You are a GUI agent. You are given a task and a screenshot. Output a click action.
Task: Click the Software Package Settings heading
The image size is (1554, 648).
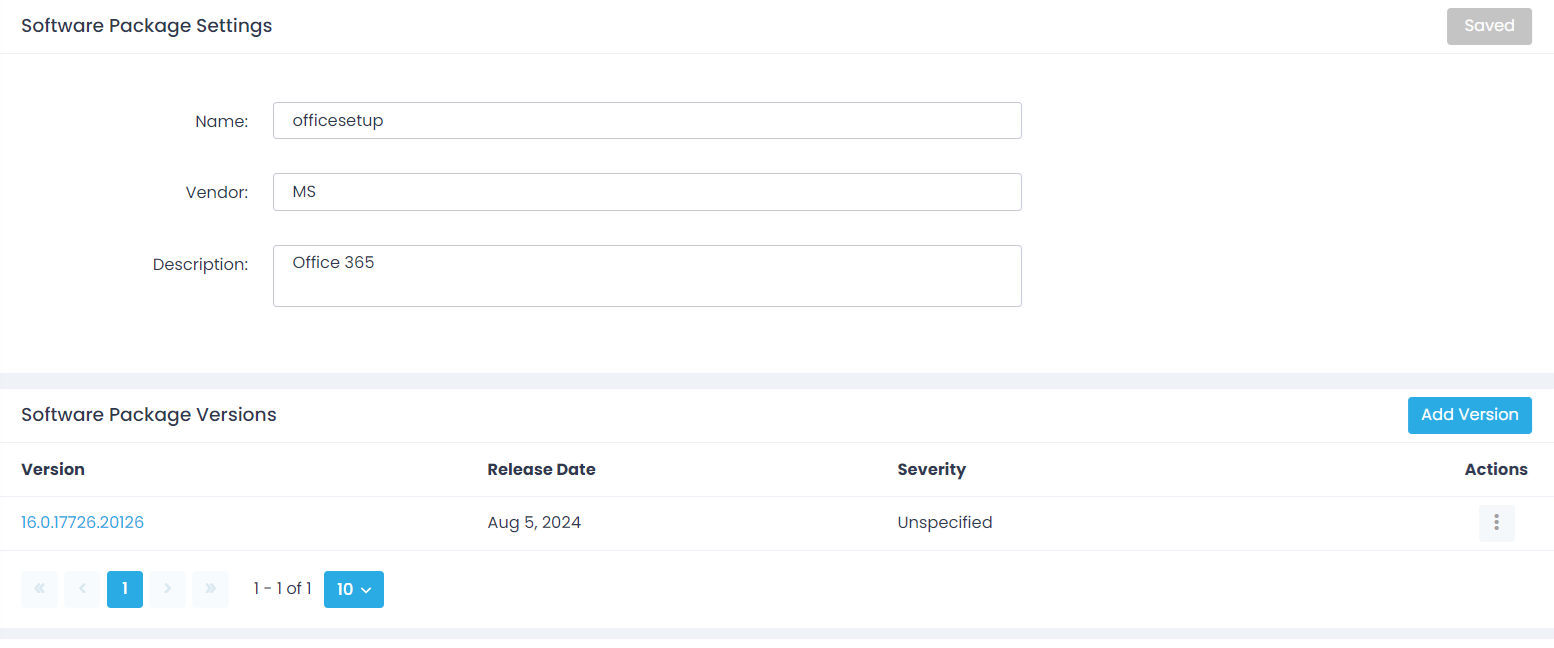[x=146, y=25]
